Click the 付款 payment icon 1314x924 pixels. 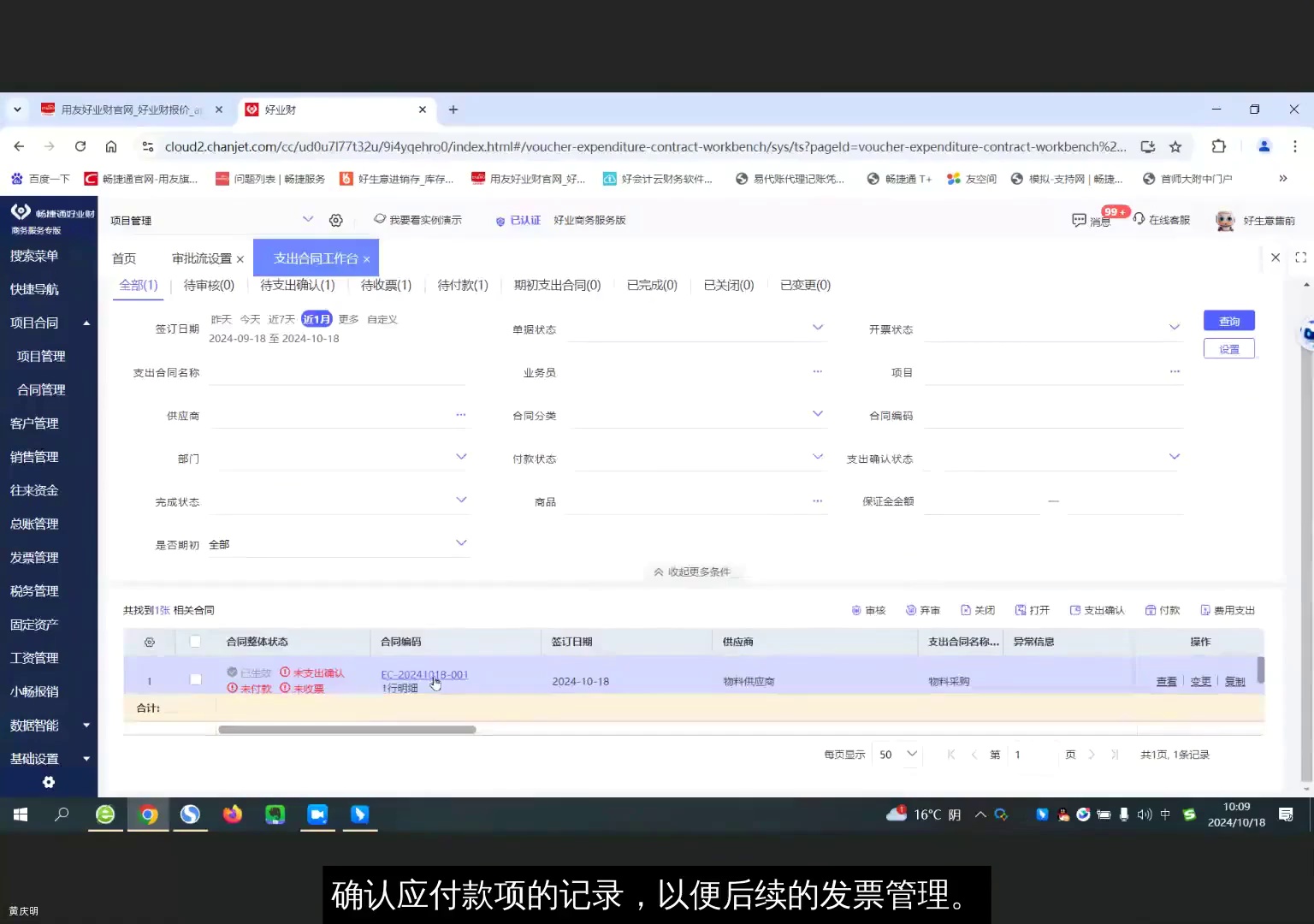tap(1161, 610)
